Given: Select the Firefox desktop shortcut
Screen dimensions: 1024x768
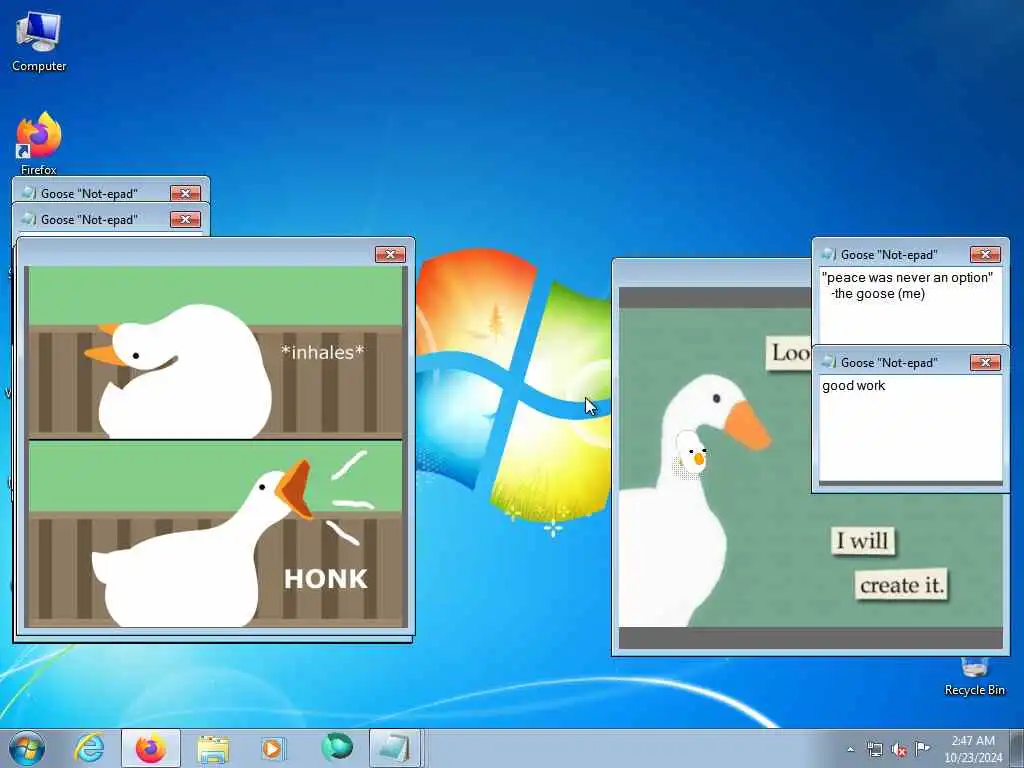Looking at the screenshot, I should [39, 143].
